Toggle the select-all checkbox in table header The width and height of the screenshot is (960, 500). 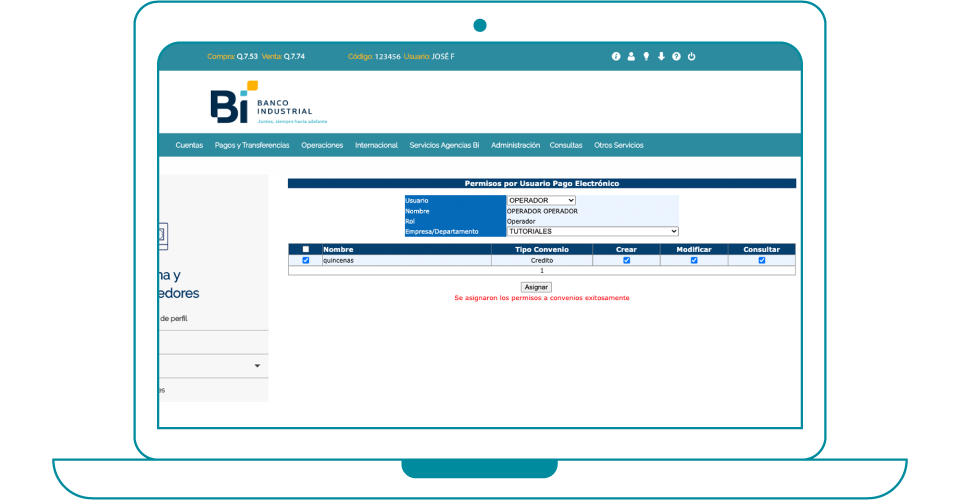click(306, 249)
